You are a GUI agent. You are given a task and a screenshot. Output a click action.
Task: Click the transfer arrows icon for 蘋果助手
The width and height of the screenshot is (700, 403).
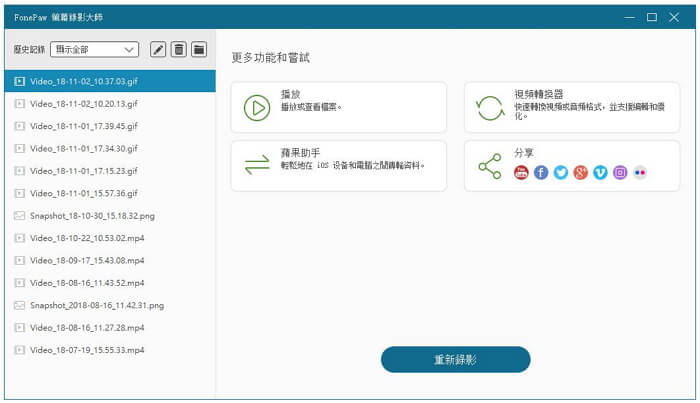[257, 165]
